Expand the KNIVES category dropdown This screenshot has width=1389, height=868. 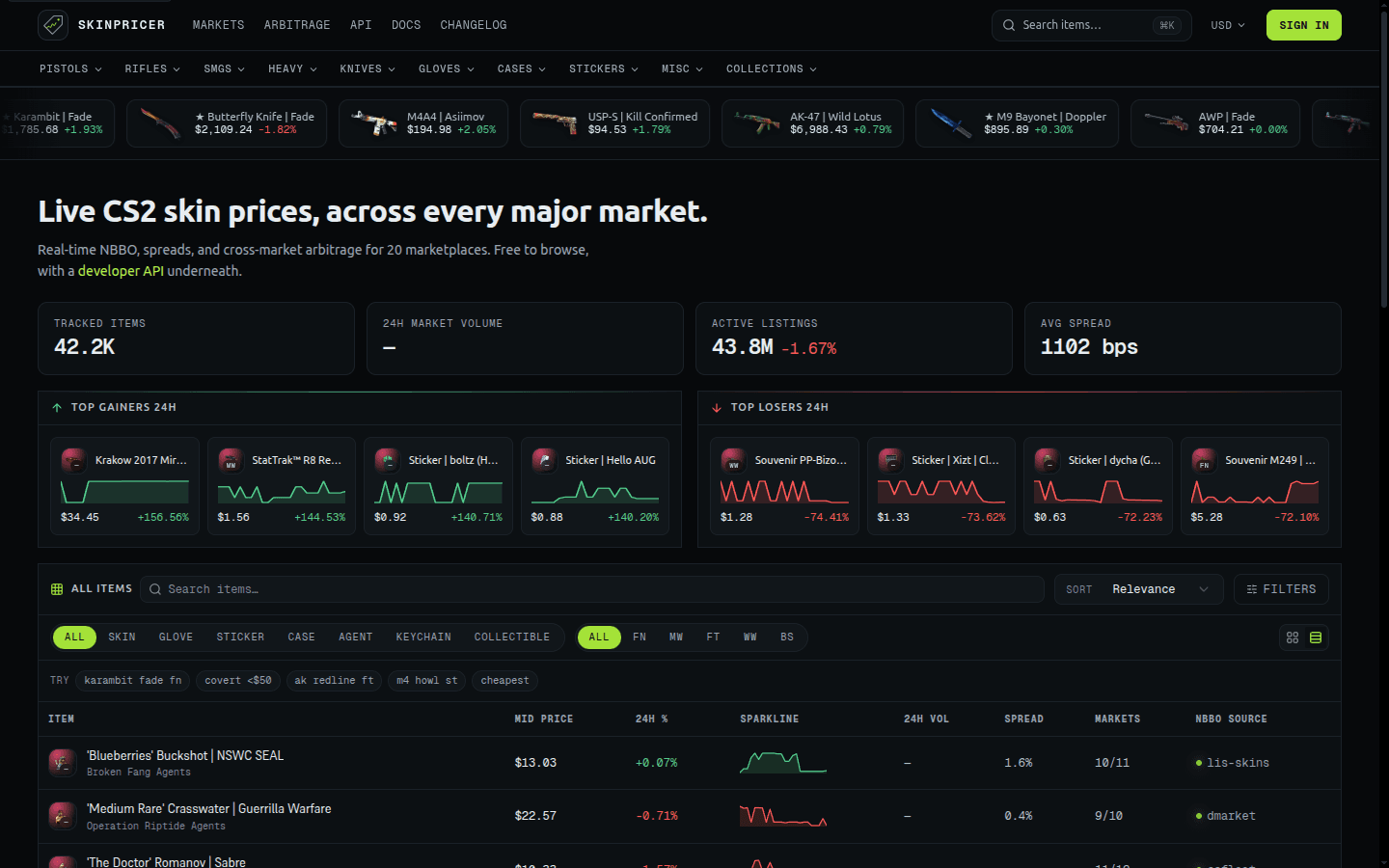click(368, 69)
